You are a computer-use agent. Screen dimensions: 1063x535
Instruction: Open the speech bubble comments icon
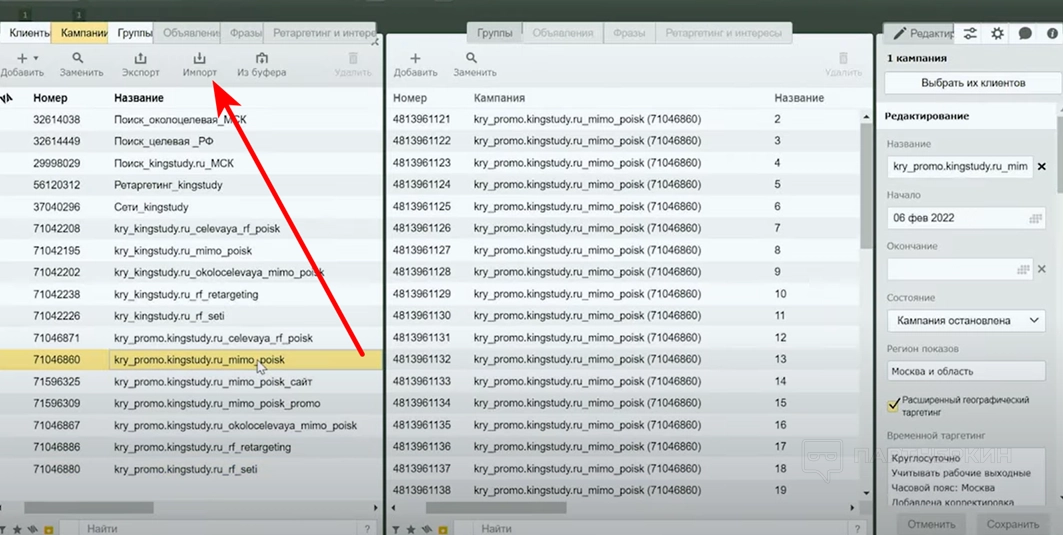pyautogui.click(x=1025, y=33)
